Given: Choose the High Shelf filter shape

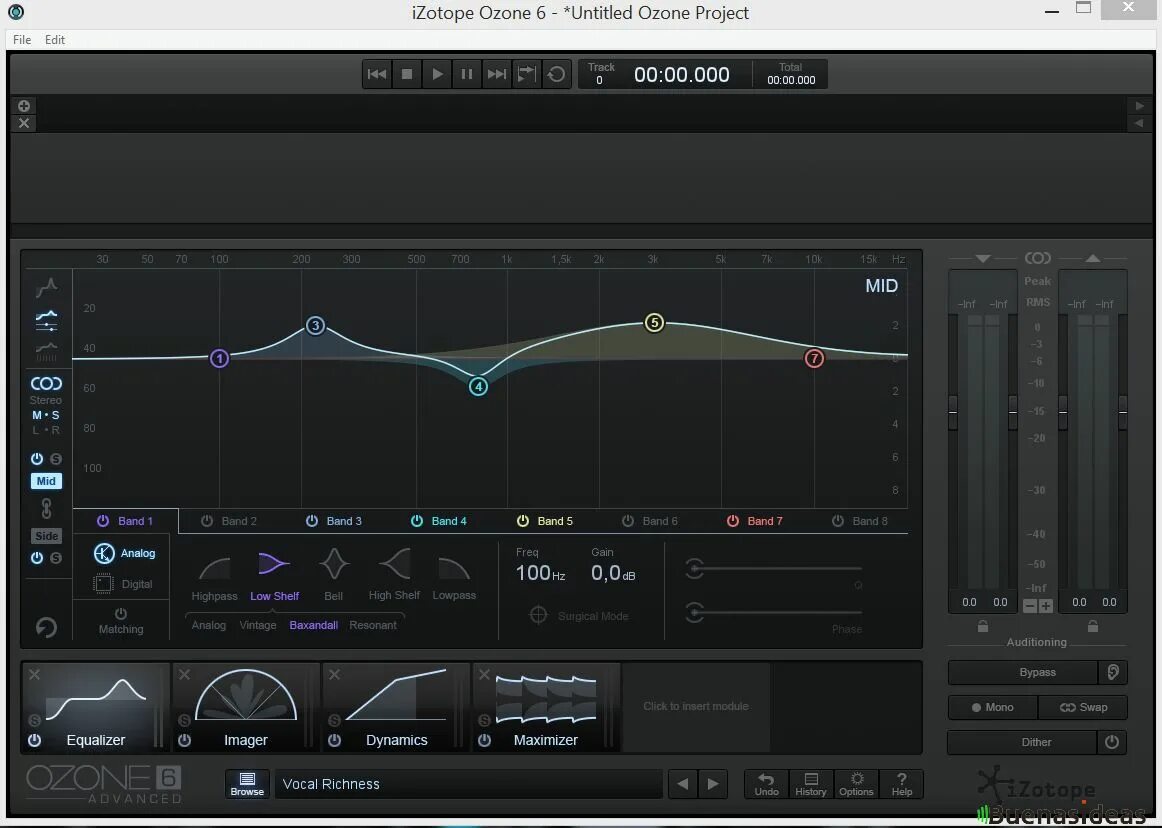Looking at the screenshot, I should 394,575.
